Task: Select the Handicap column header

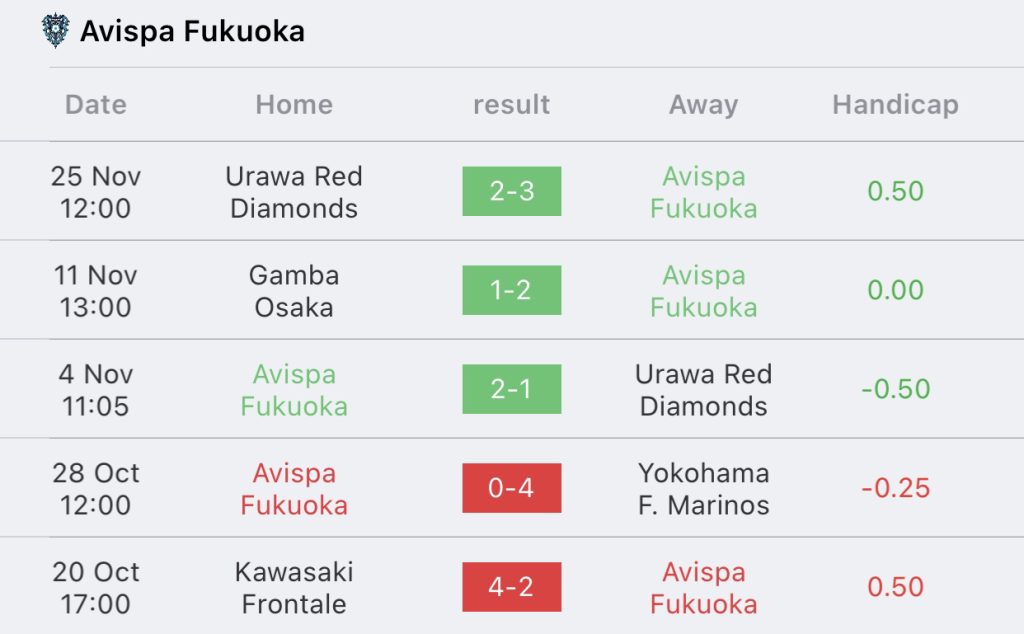Action: click(895, 104)
